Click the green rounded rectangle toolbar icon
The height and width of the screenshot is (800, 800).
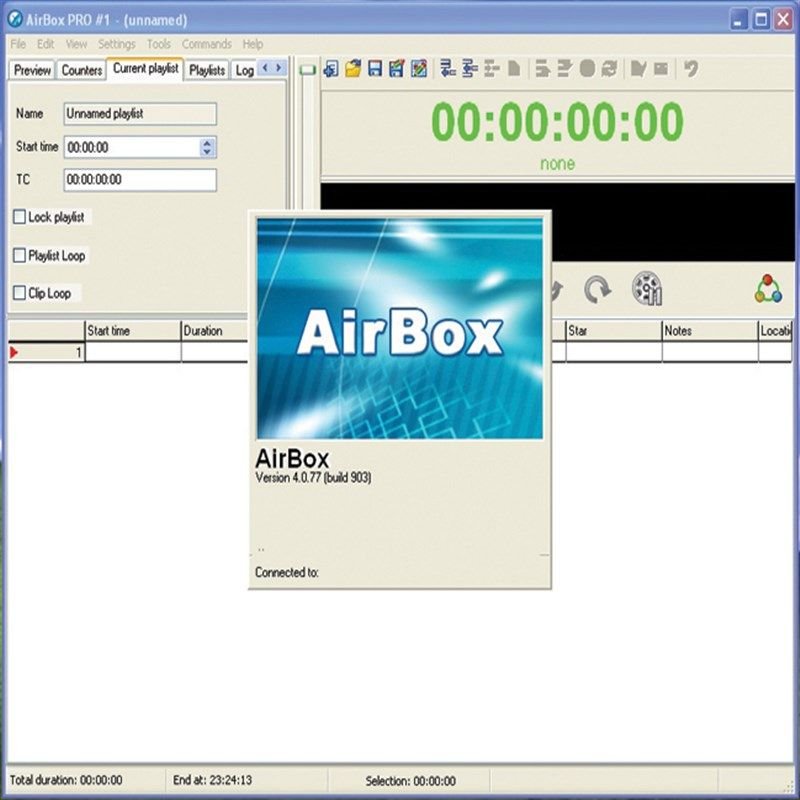308,70
